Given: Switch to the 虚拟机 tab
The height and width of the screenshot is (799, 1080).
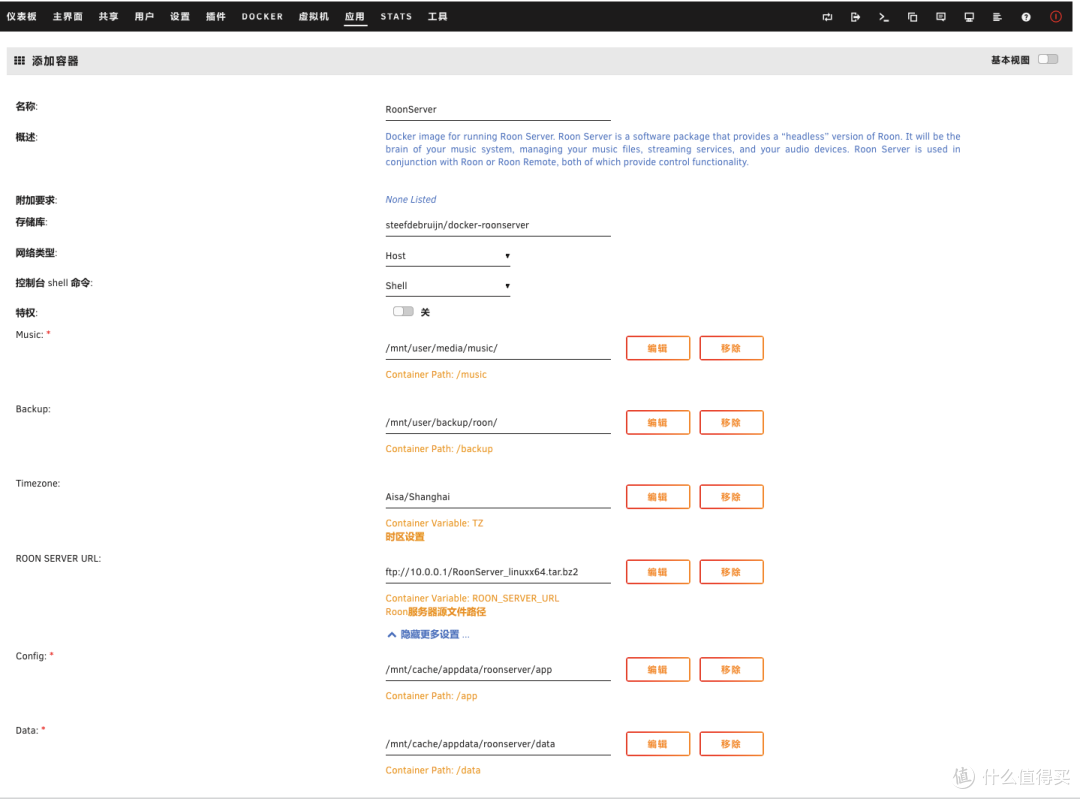Looking at the screenshot, I should (x=313, y=17).
